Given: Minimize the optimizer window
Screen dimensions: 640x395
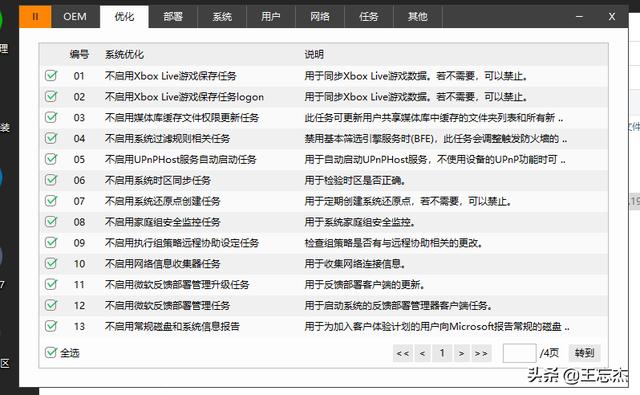Looking at the screenshot, I should coord(579,17).
